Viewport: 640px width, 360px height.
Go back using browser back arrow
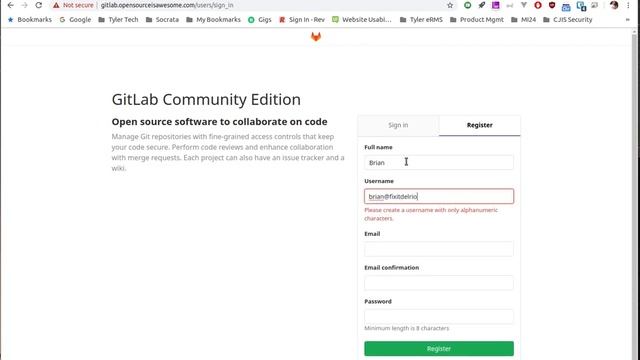[x=11, y=5]
